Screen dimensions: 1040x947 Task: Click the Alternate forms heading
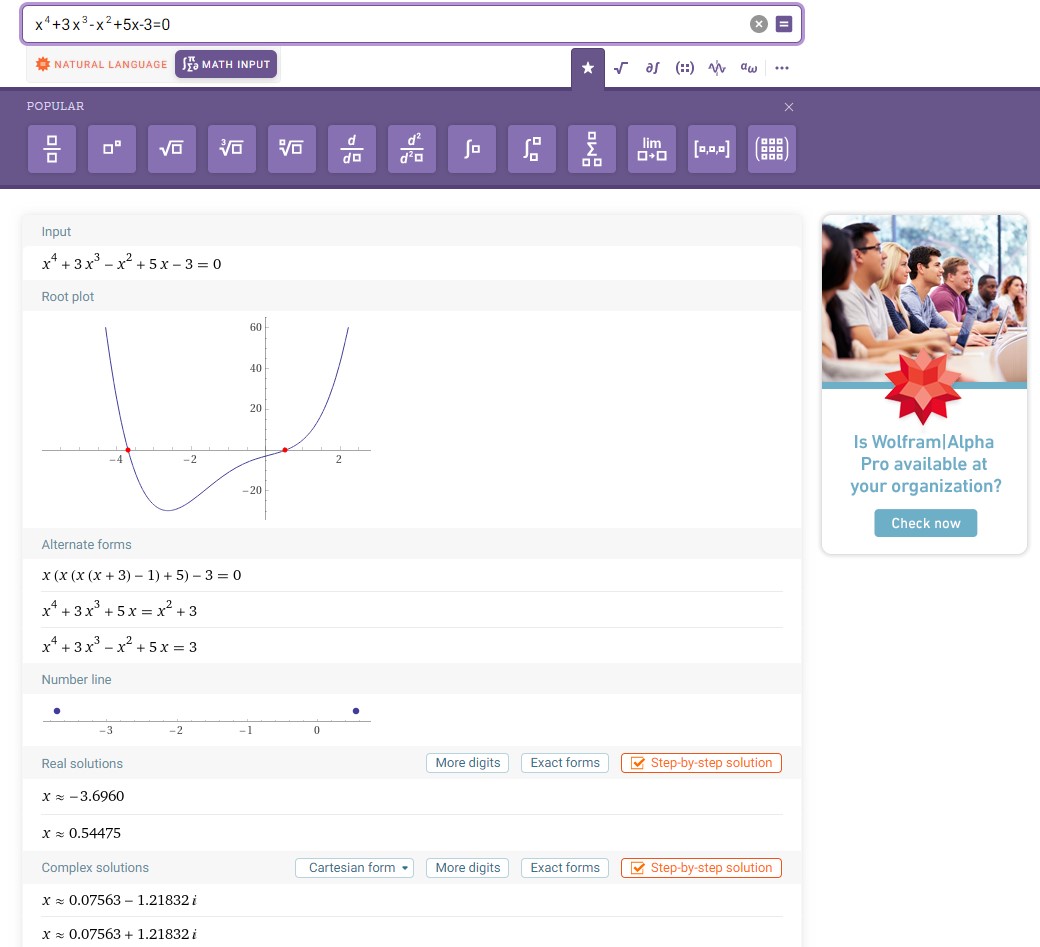[x=86, y=544]
